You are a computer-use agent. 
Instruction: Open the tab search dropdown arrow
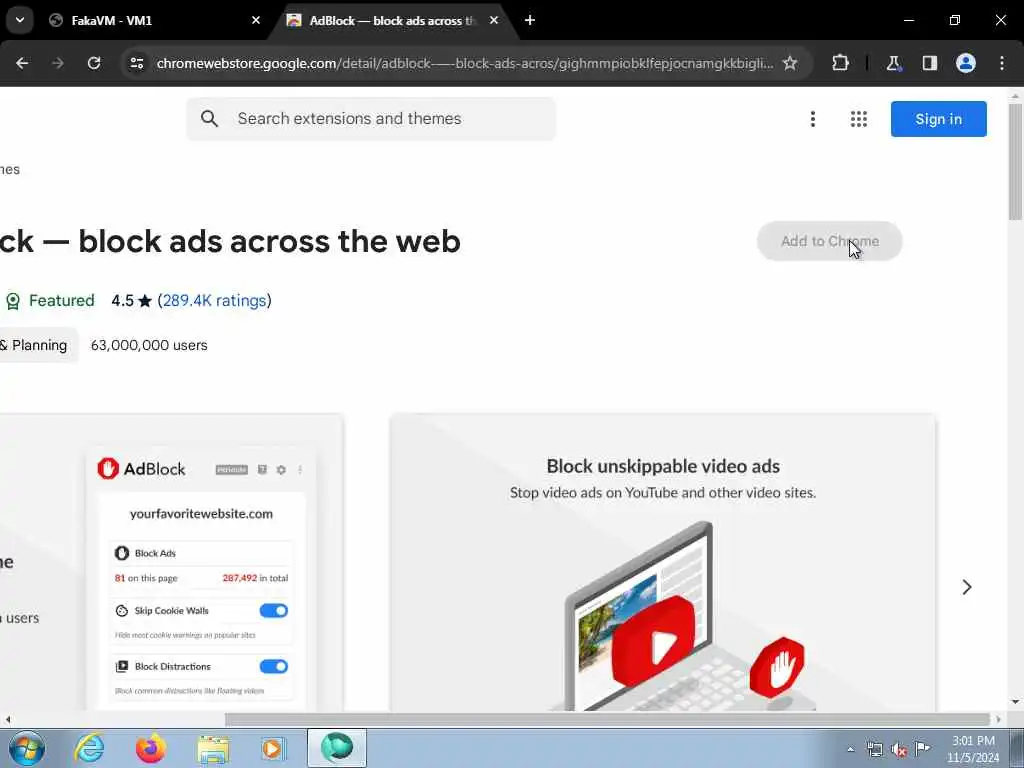[20, 20]
